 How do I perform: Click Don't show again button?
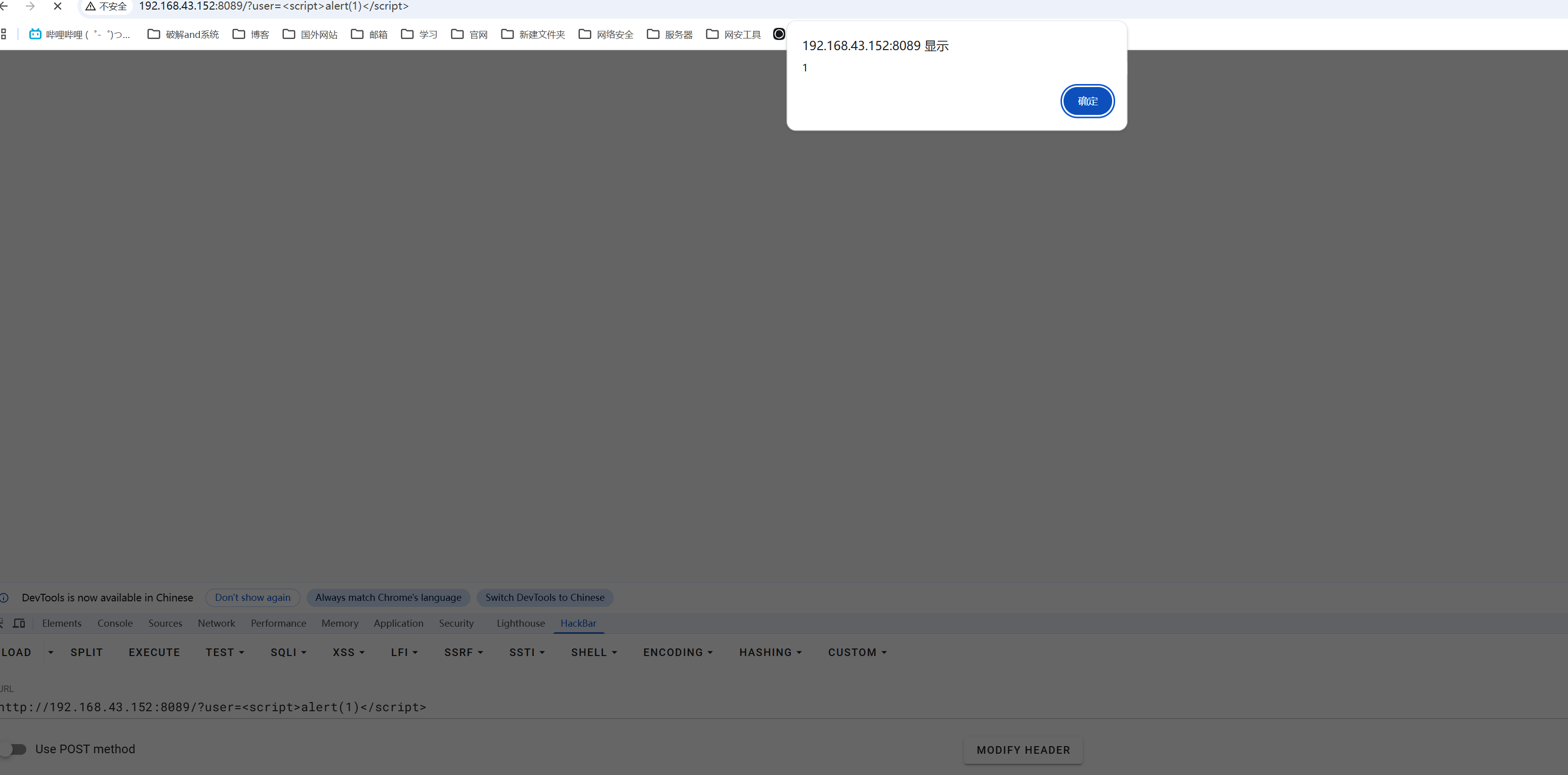click(x=252, y=598)
